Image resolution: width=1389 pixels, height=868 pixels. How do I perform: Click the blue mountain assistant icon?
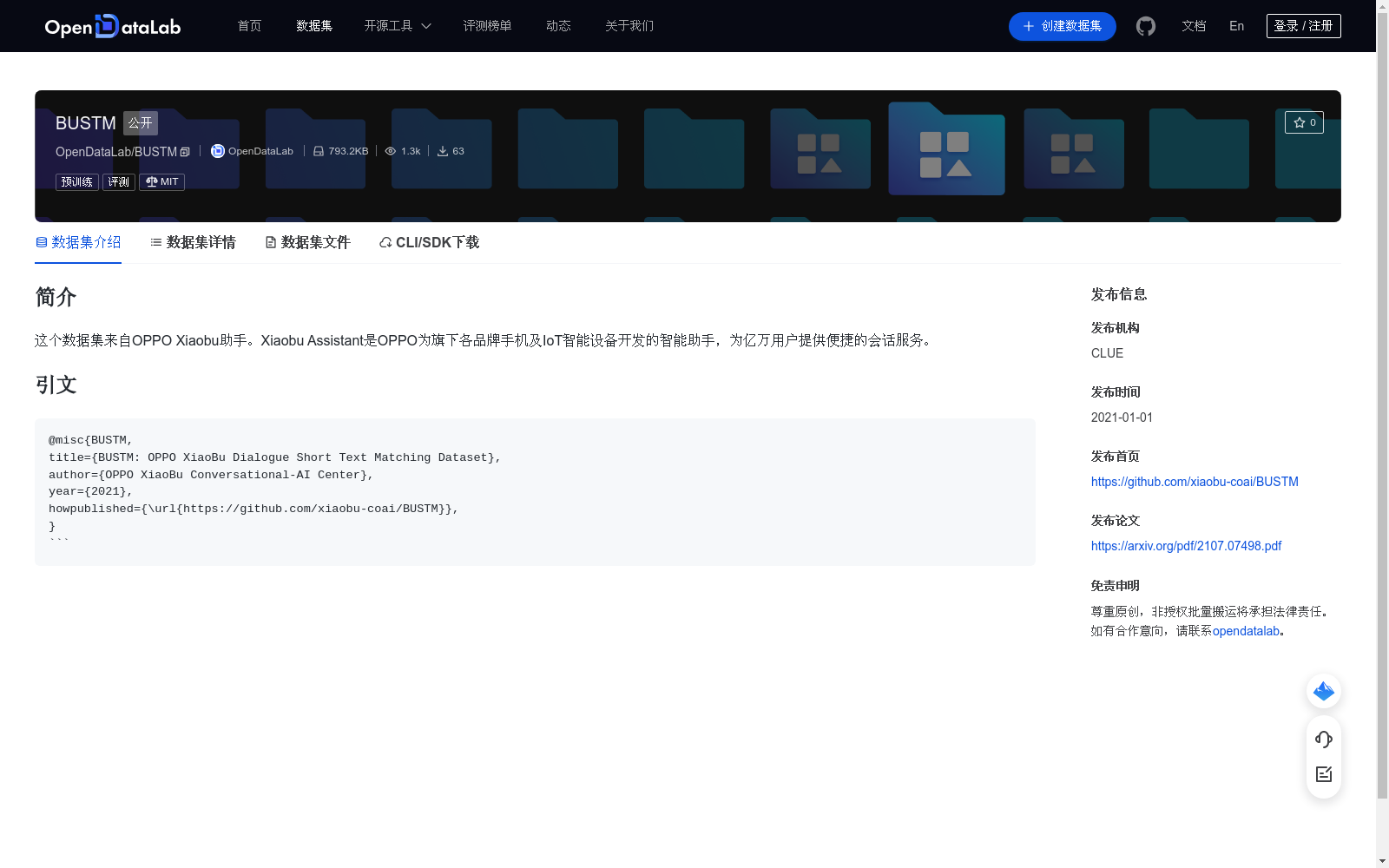pyautogui.click(x=1323, y=691)
